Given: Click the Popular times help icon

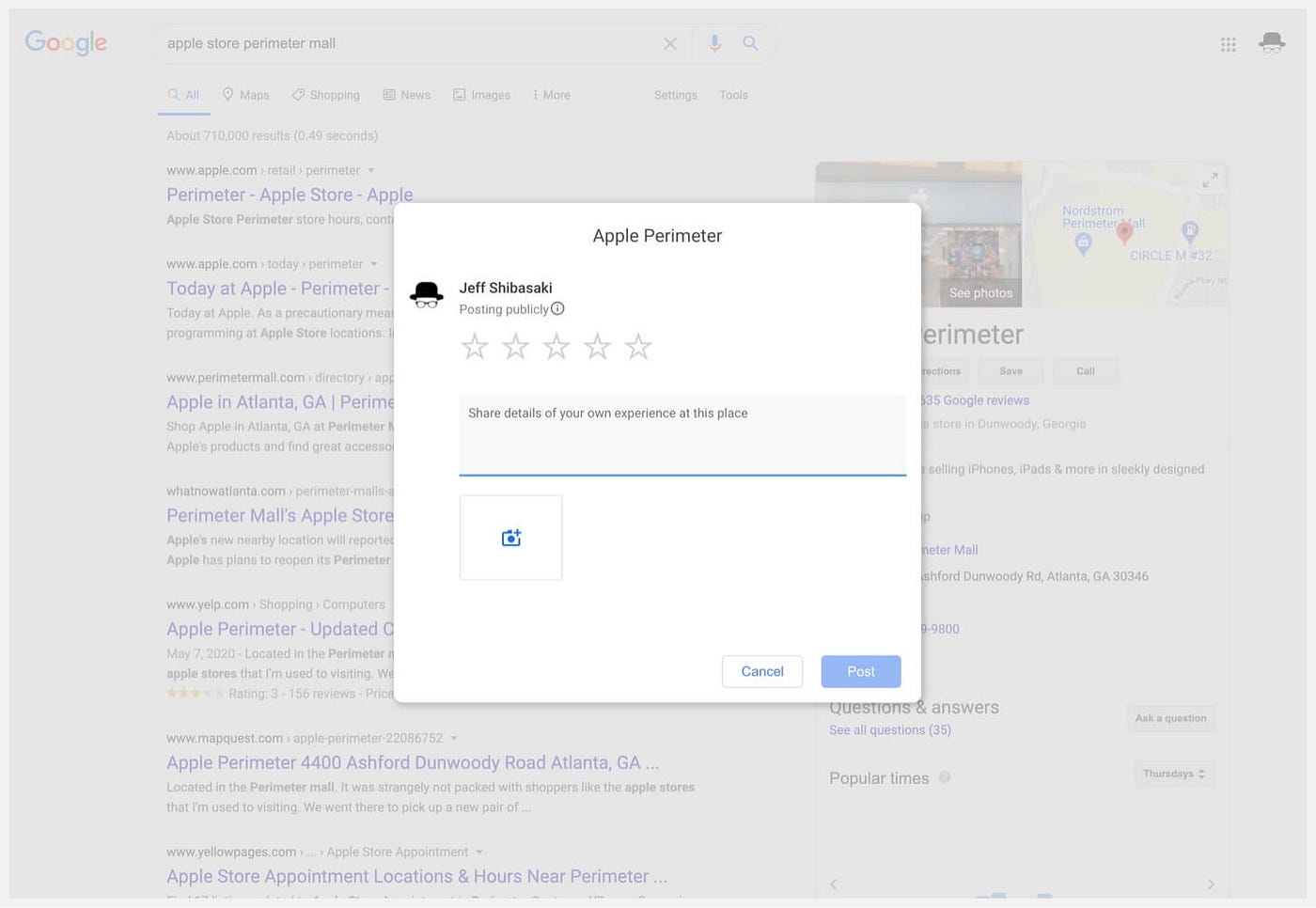Looking at the screenshot, I should (x=945, y=777).
